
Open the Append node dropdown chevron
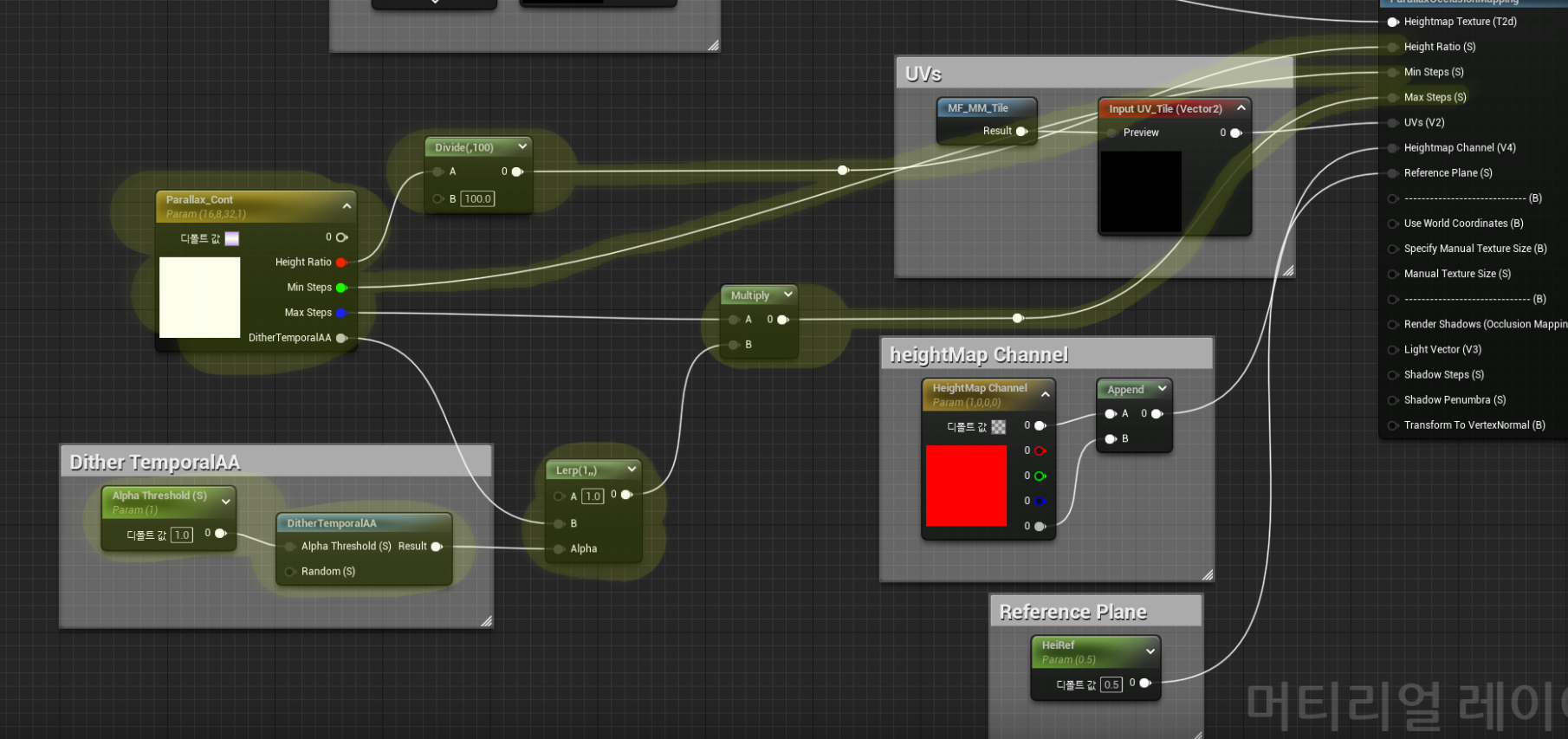pos(1162,389)
